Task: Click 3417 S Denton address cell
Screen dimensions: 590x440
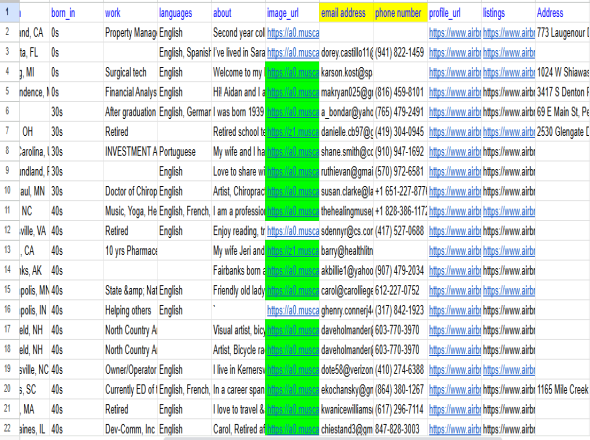Action: coord(563,92)
